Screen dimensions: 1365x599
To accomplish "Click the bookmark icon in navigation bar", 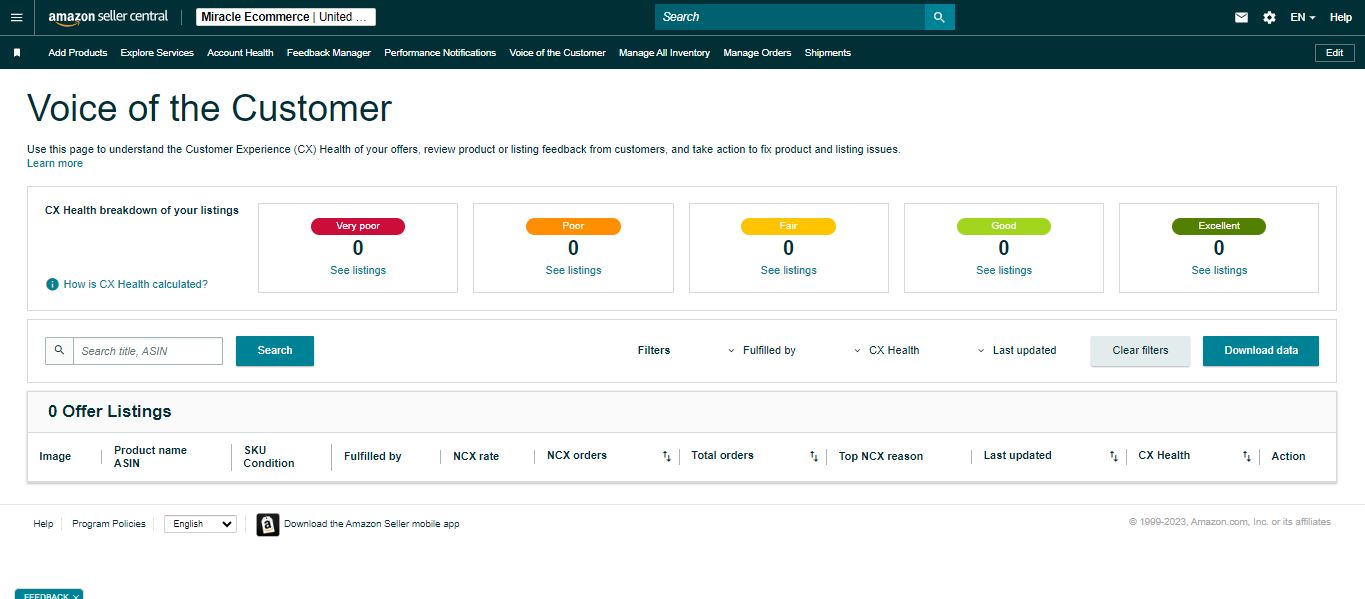I will [17, 53].
